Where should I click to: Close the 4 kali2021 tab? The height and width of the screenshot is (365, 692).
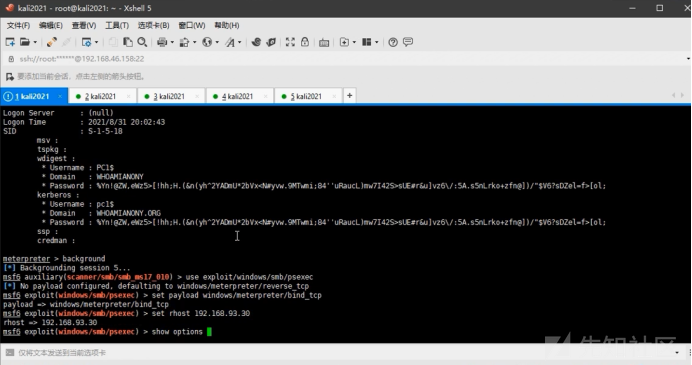[x=265, y=96]
